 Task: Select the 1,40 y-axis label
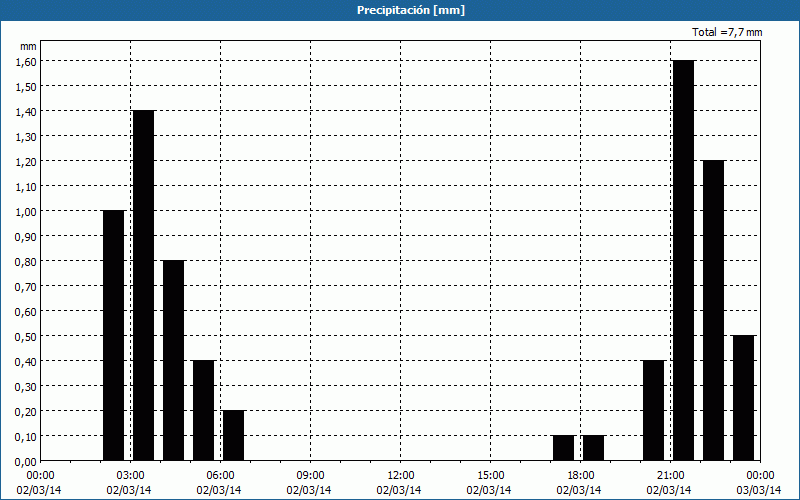[x=26, y=112]
